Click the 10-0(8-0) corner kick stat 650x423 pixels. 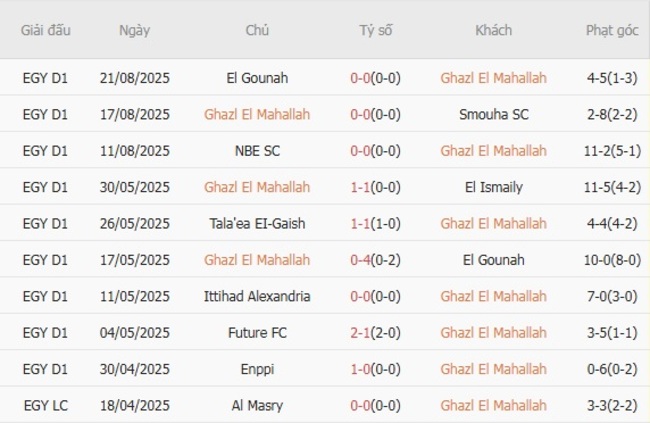pos(612,260)
